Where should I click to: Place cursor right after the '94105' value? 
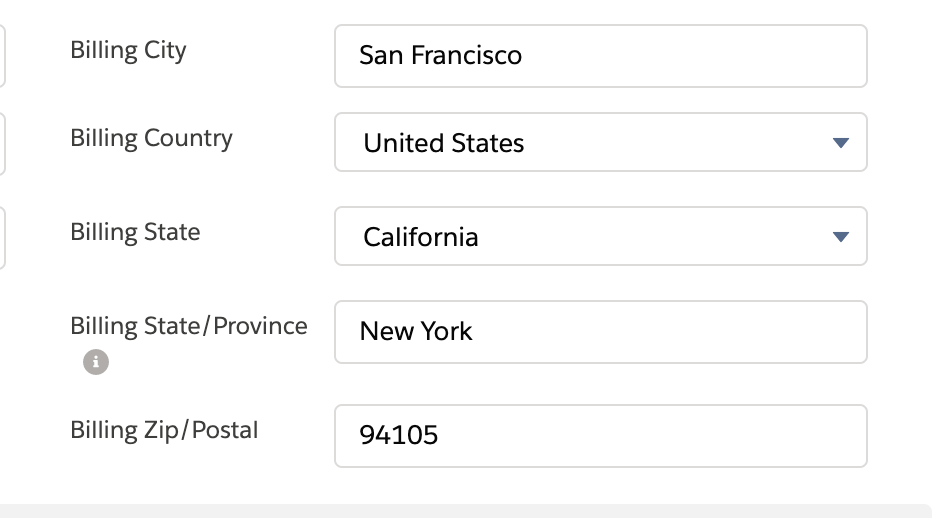coord(441,436)
